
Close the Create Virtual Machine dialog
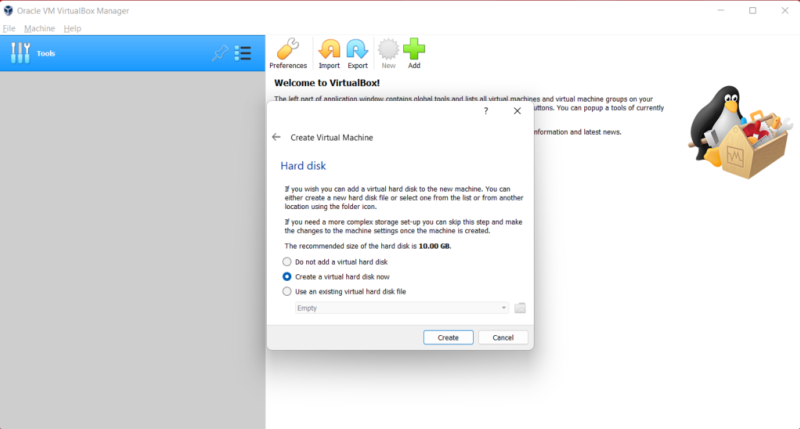click(517, 111)
